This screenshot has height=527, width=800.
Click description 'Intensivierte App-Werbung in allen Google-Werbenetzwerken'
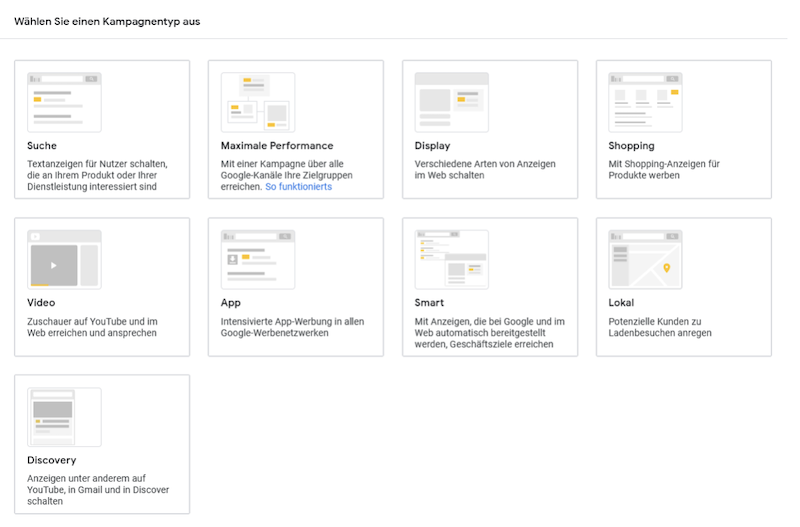click(292, 327)
